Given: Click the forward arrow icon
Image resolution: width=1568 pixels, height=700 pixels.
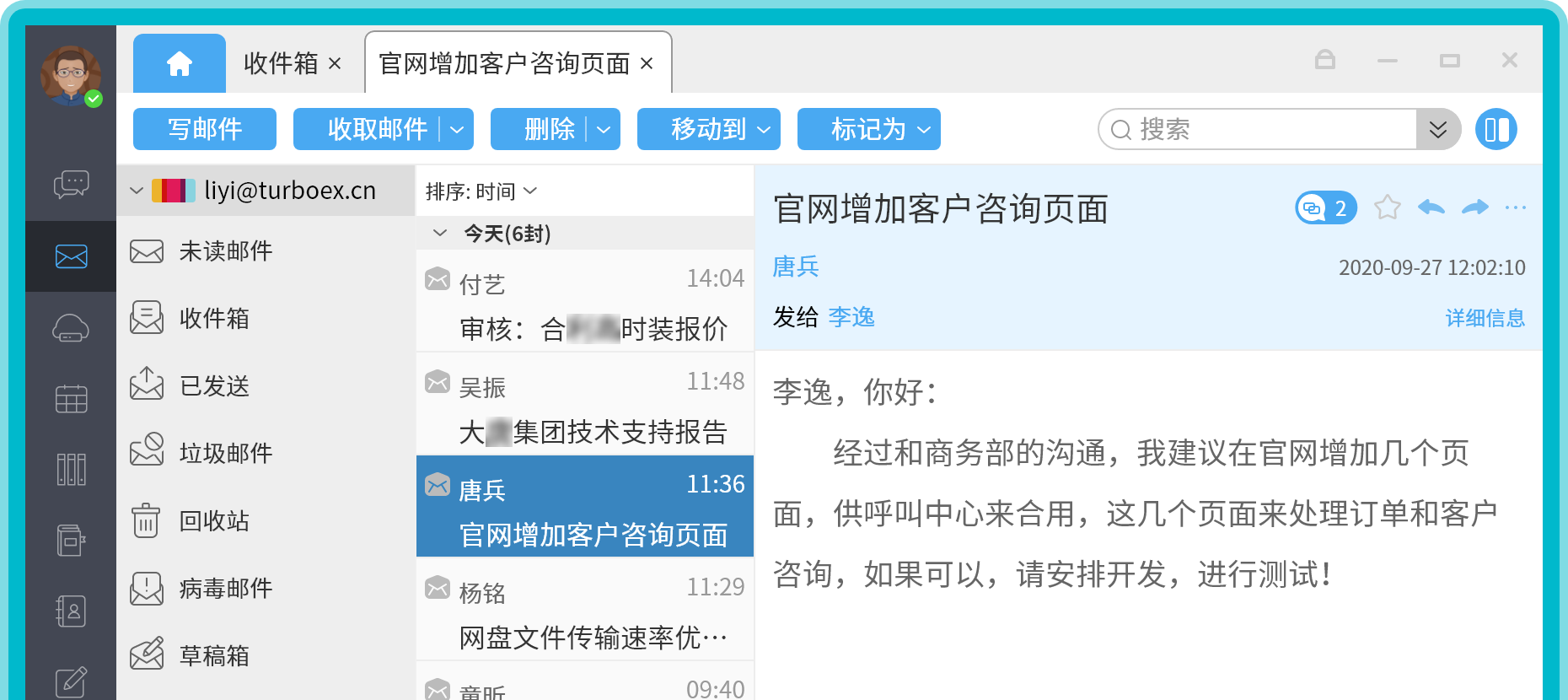Looking at the screenshot, I should [1474, 207].
